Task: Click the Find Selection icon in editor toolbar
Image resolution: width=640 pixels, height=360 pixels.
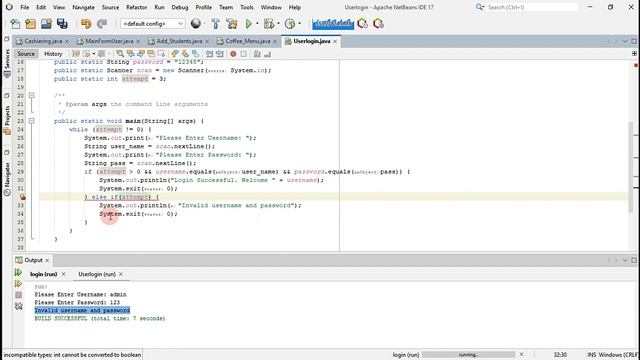Action: [120, 54]
